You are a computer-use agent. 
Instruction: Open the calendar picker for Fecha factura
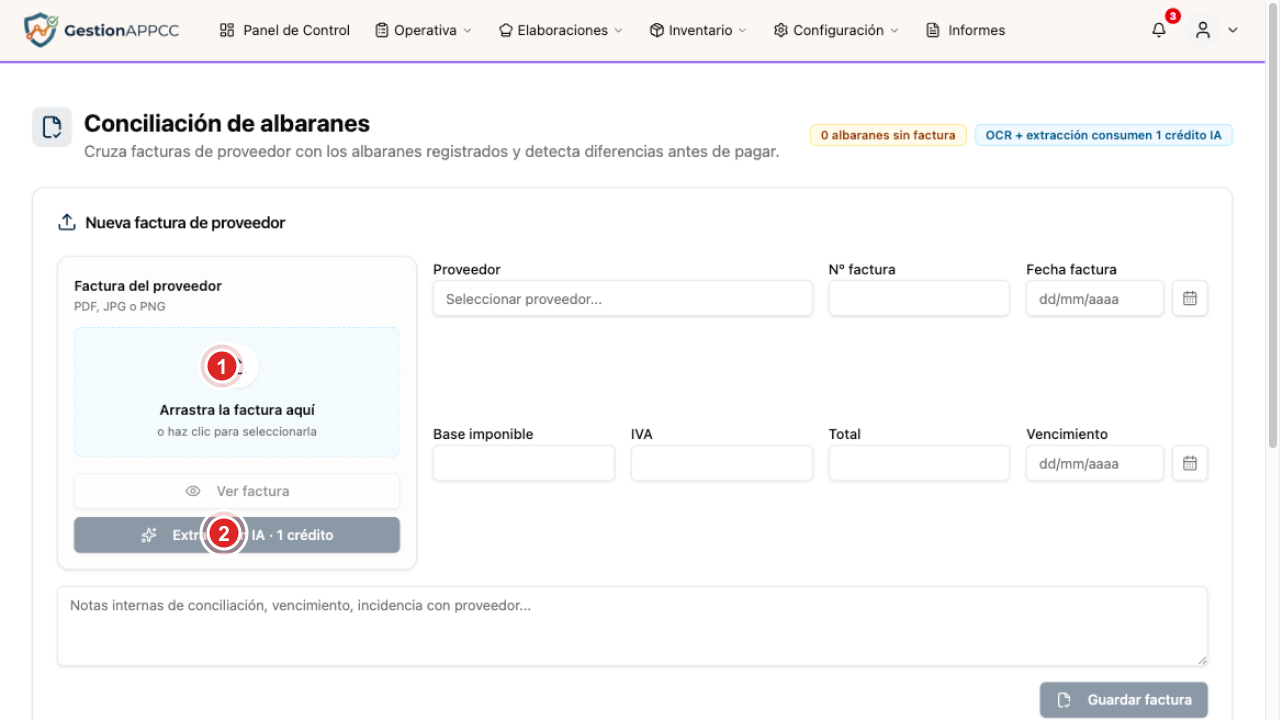point(1190,298)
